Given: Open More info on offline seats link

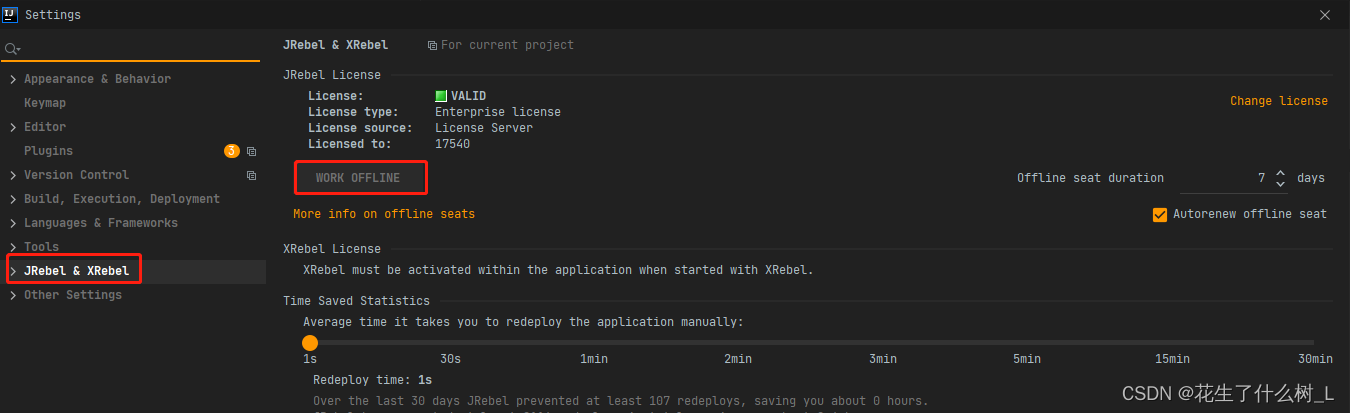Looking at the screenshot, I should pyautogui.click(x=384, y=214).
